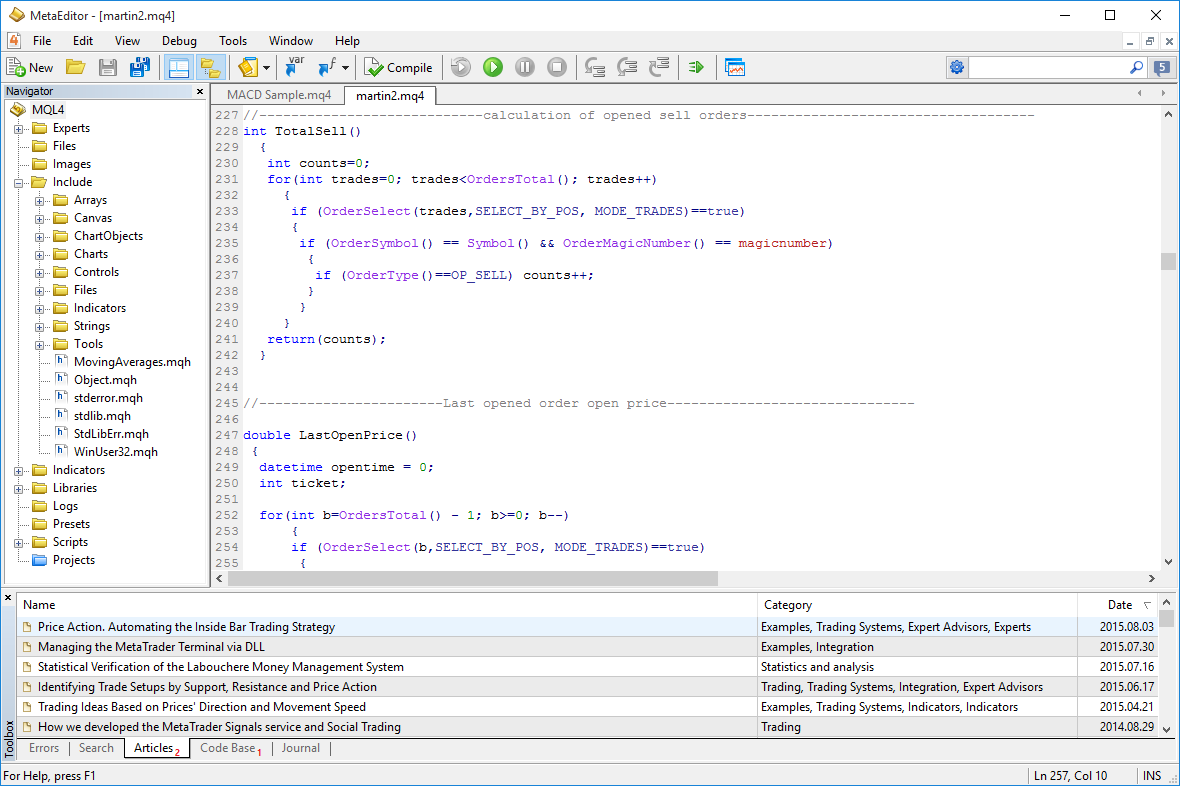Click the Compile button in the toolbar

coord(399,67)
